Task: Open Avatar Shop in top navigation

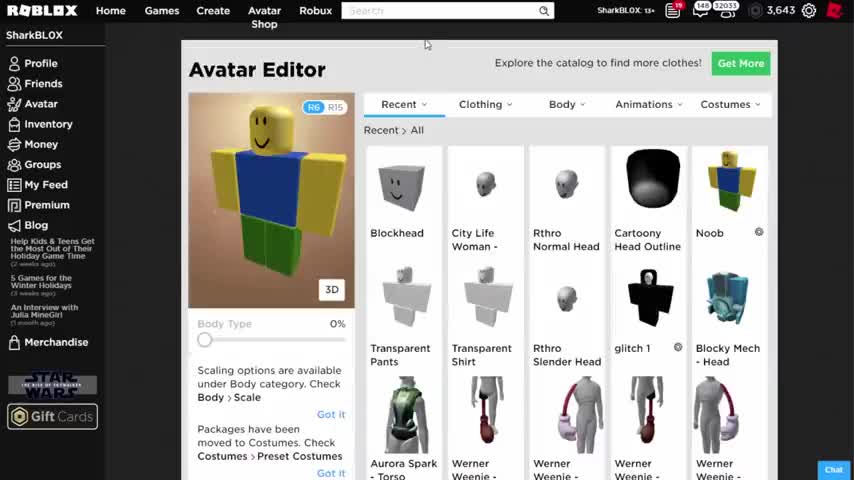Action: pyautogui.click(x=264, y=17)
